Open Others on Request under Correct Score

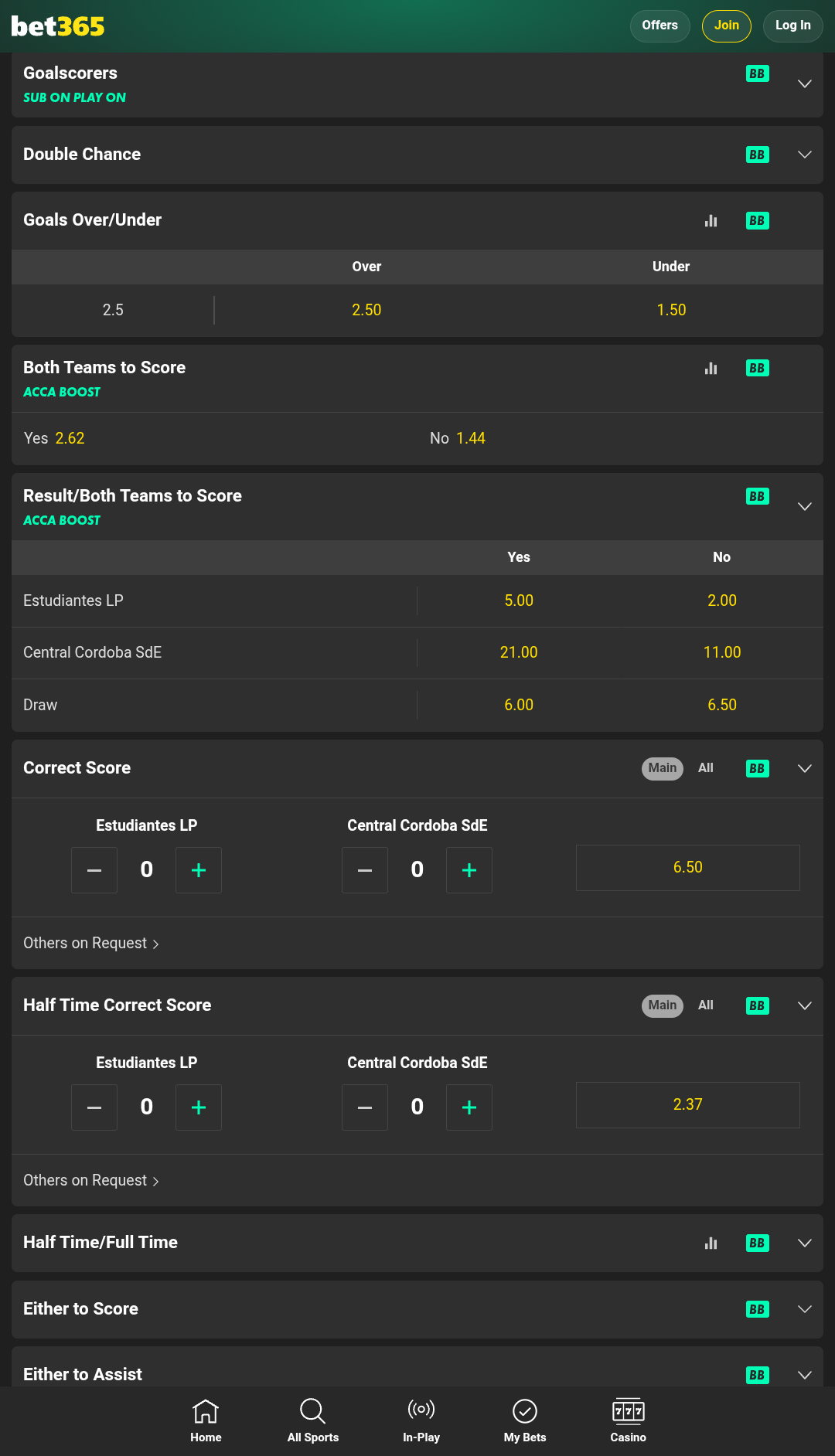point(91,944)
